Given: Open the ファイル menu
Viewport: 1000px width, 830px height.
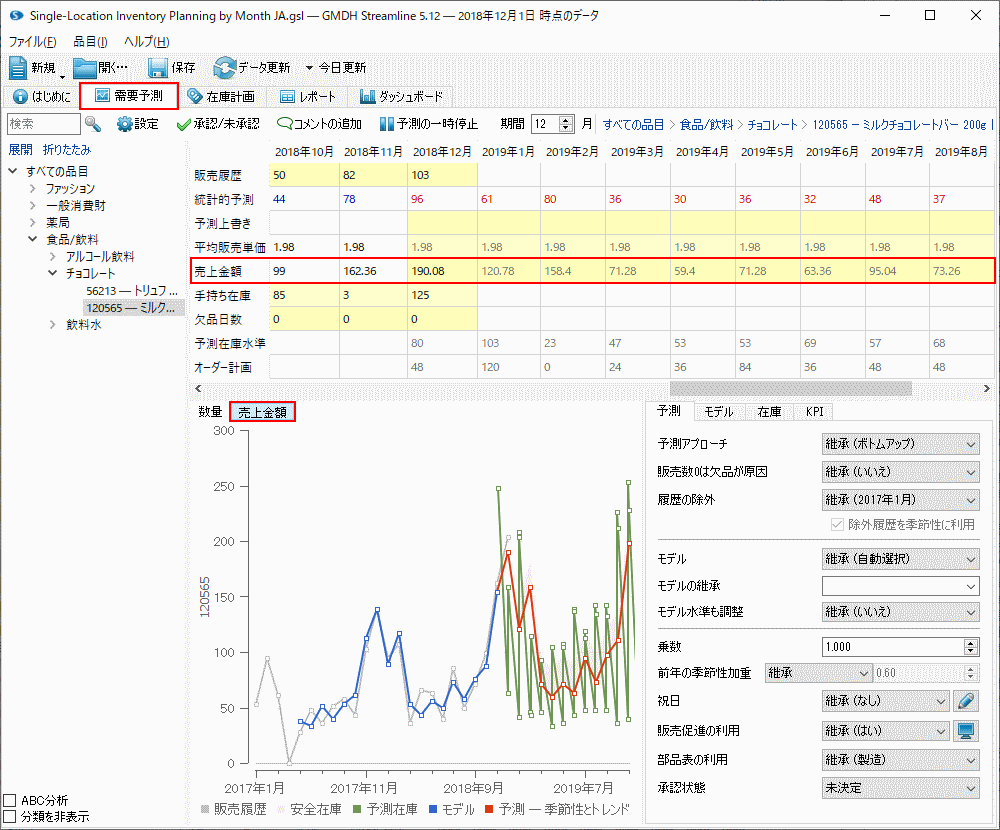Looking at the screenshot, I should pos(33,42).
